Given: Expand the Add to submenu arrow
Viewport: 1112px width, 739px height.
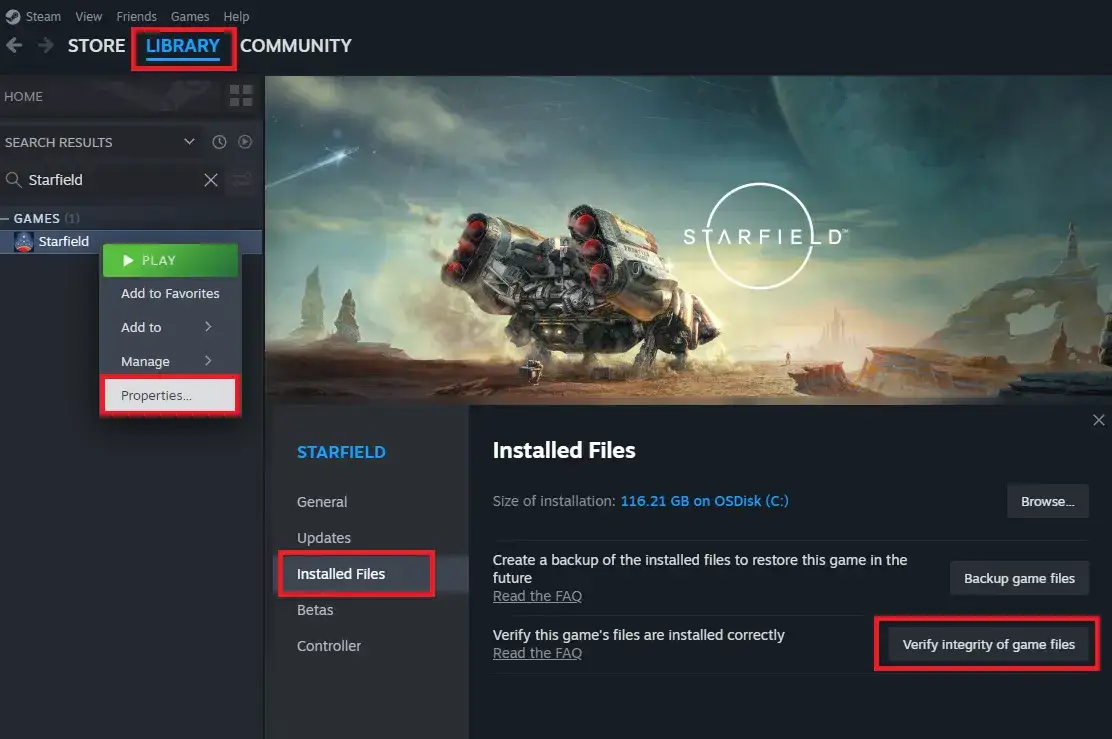Looking at the screenshot, I should pos(210,327).
